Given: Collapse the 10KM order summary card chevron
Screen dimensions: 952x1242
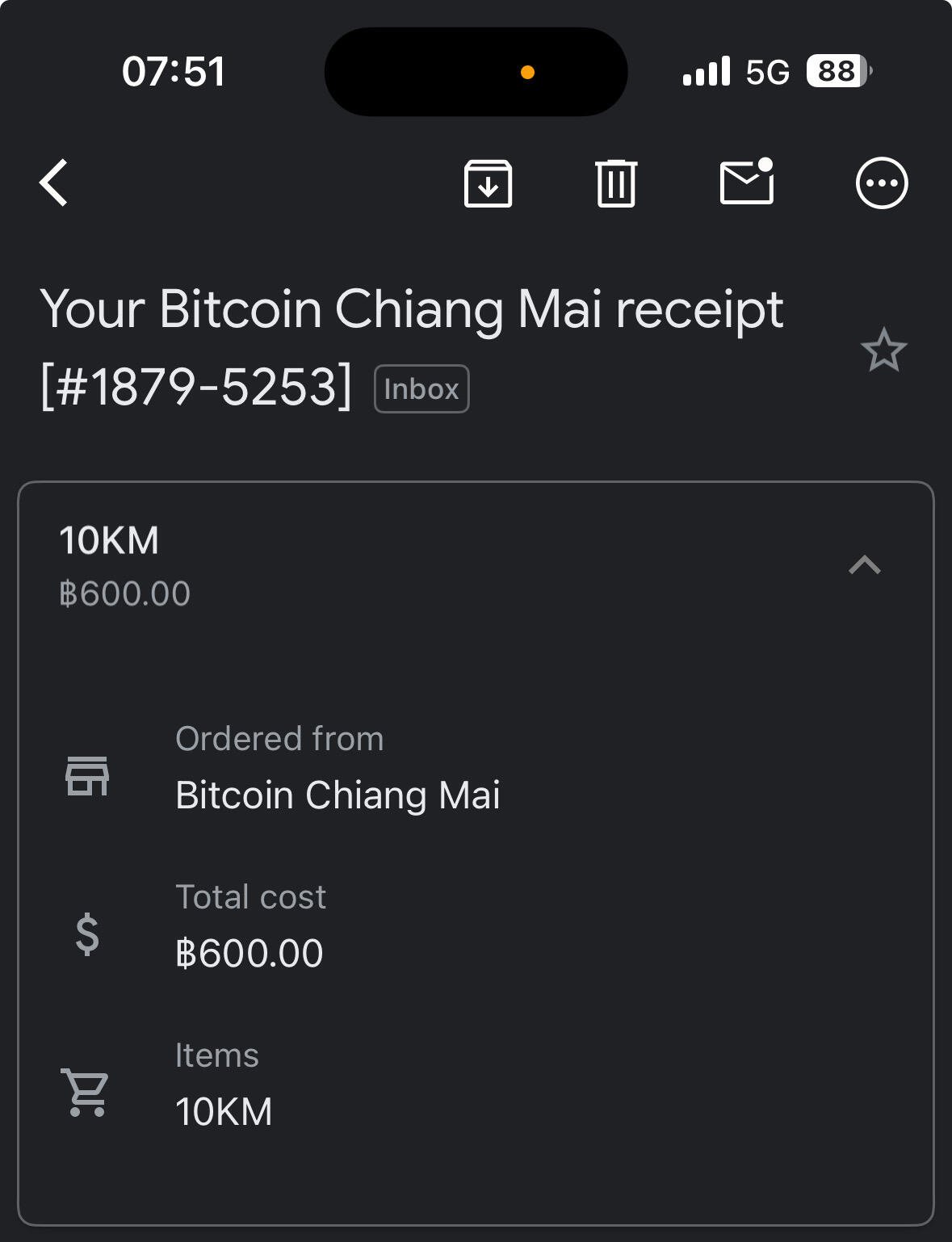Looking at the screenshot, I should (865, 564).
